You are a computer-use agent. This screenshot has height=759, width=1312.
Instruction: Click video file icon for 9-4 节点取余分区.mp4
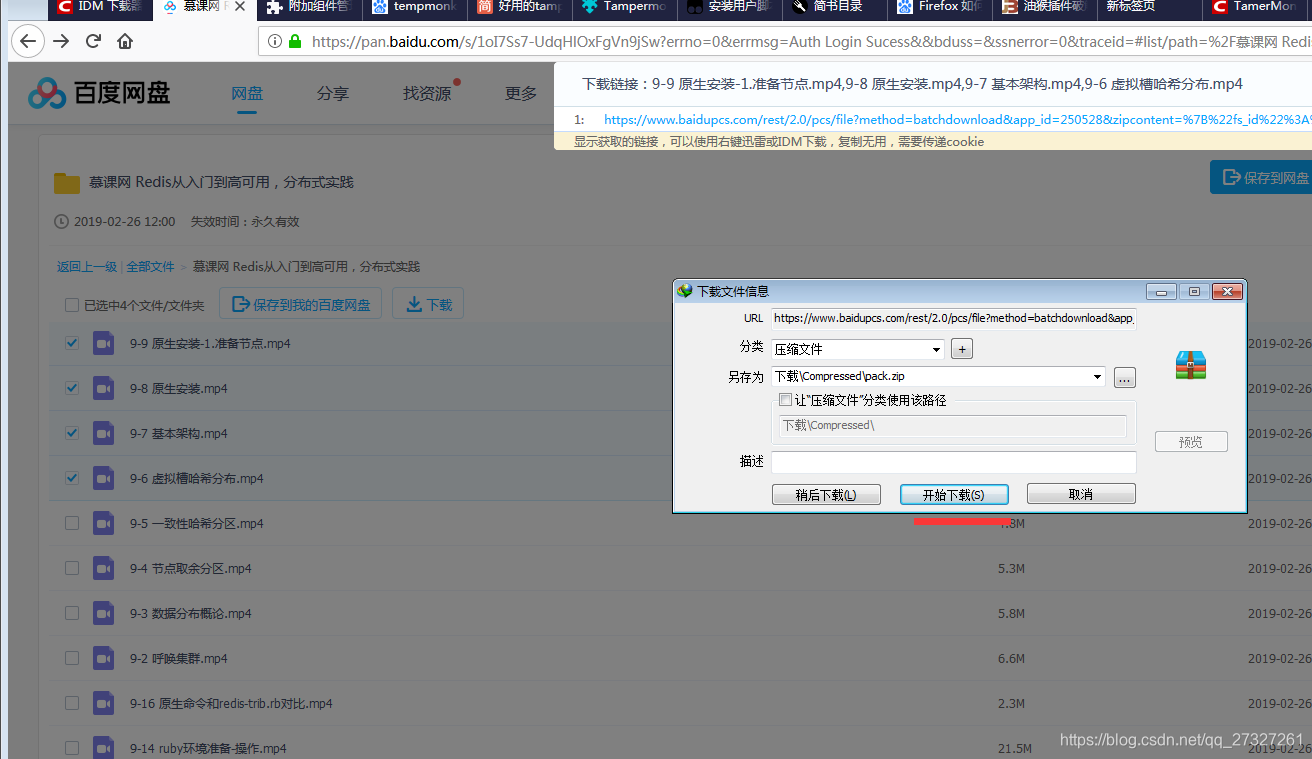point(104,568)
